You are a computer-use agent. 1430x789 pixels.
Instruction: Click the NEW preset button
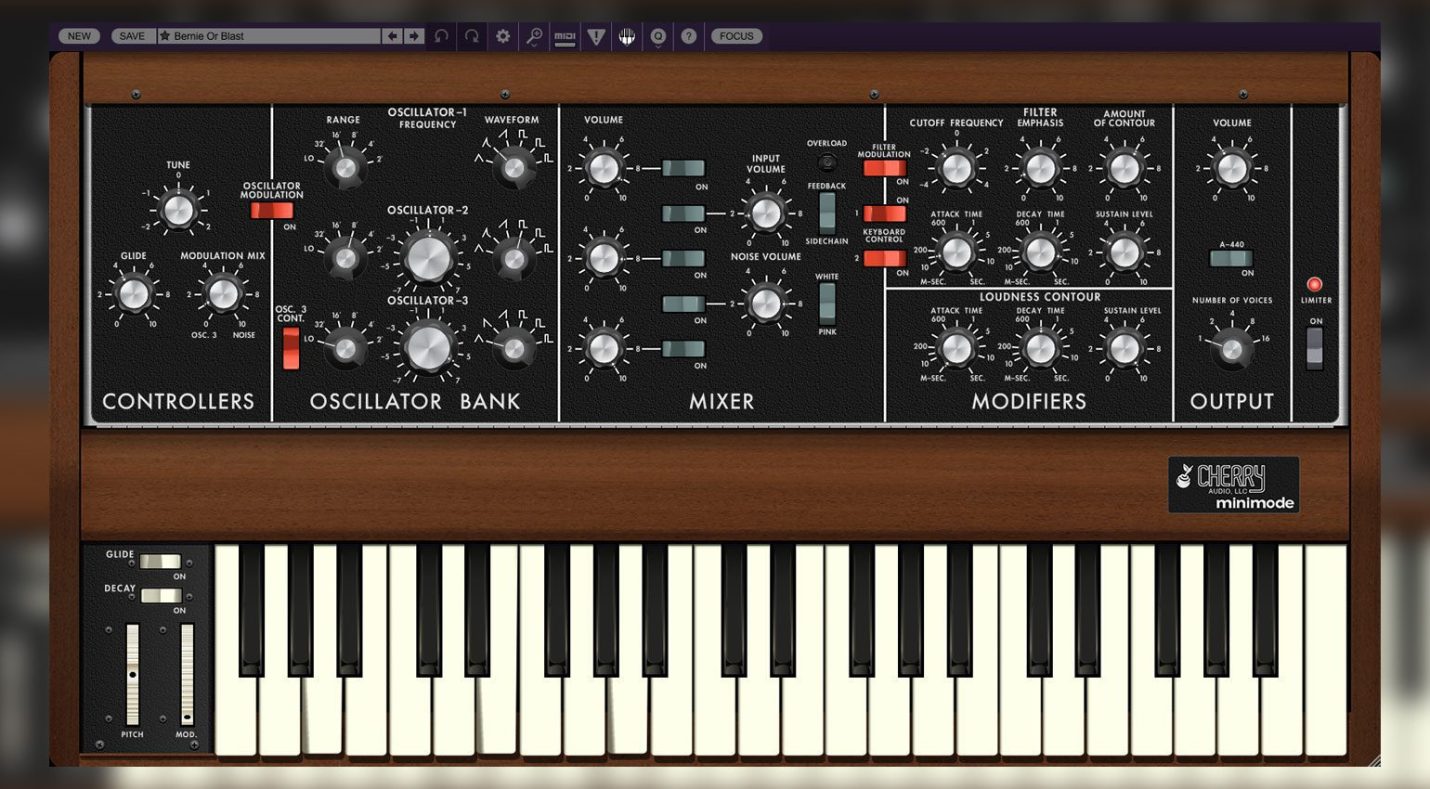78,35
